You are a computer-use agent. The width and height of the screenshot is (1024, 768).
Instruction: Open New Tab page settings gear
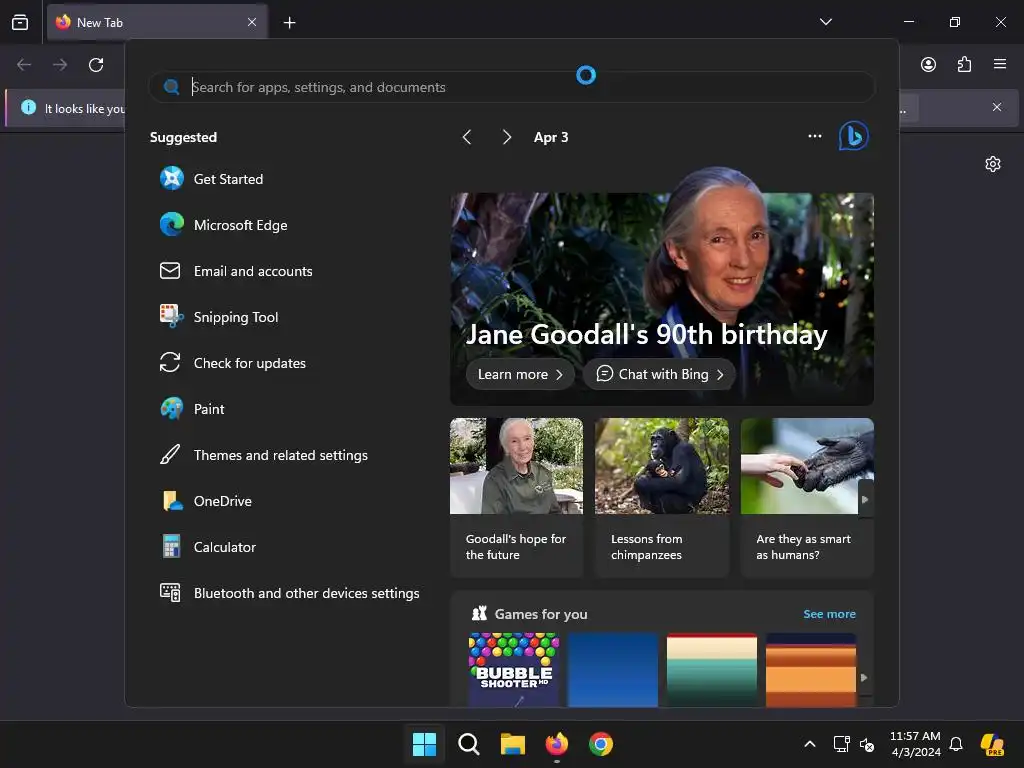point(993,164)
